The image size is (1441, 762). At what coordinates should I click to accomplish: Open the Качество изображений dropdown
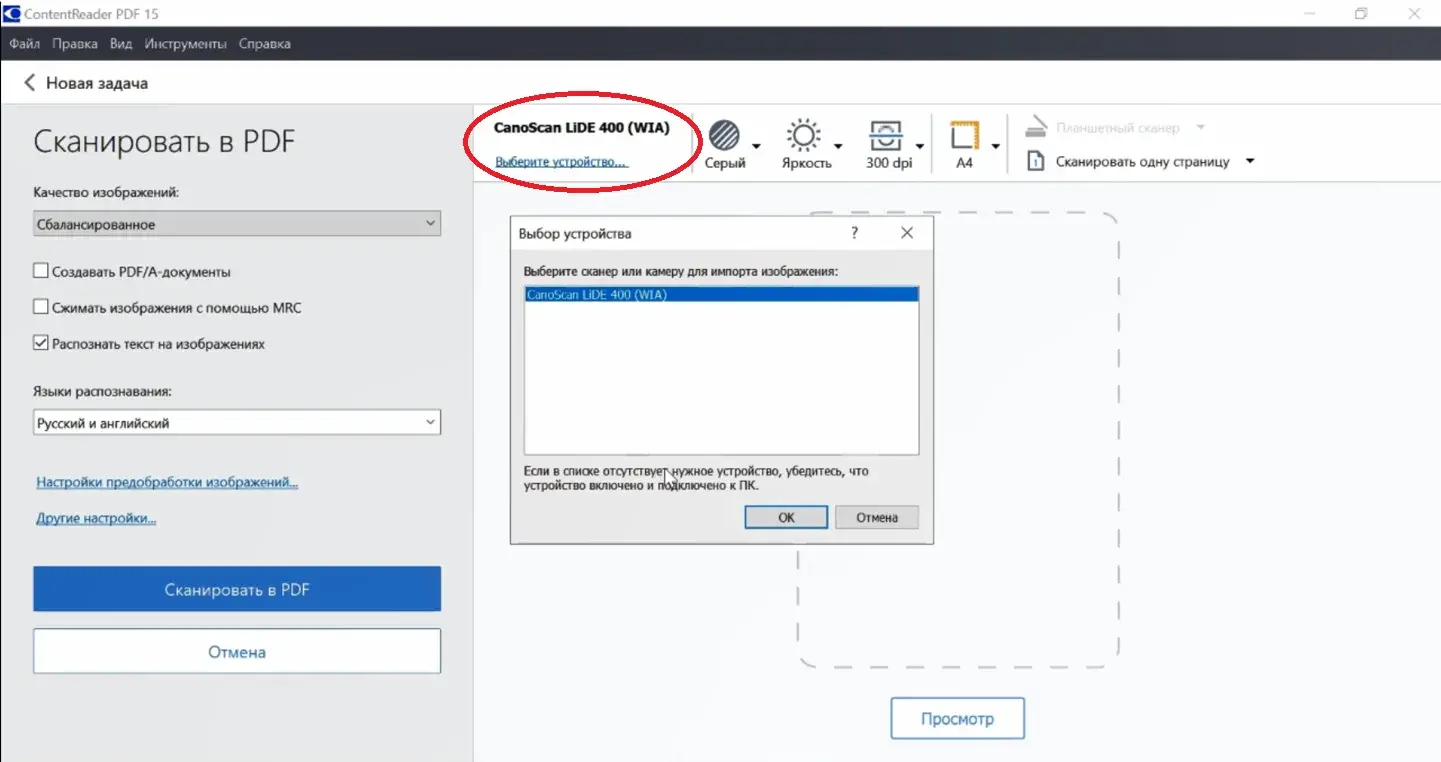[237, 224]
